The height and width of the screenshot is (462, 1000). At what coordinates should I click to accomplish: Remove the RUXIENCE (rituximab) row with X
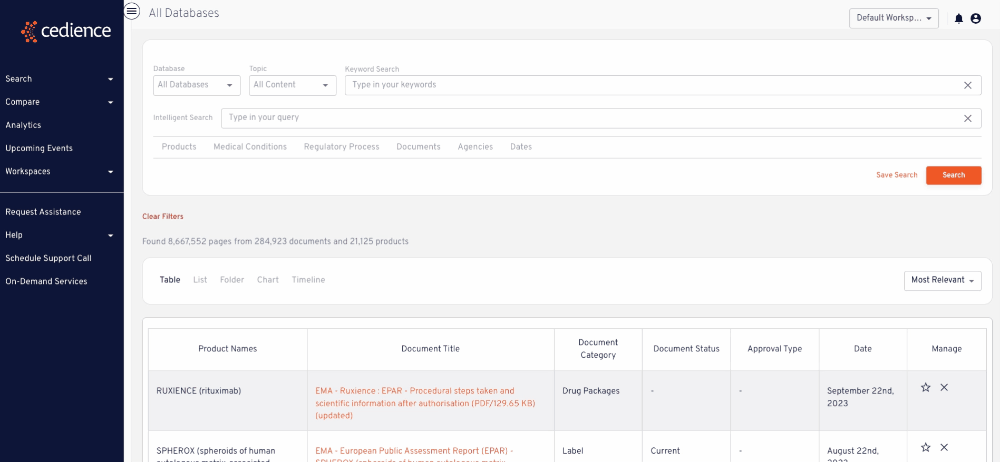[x=945, y=387]
